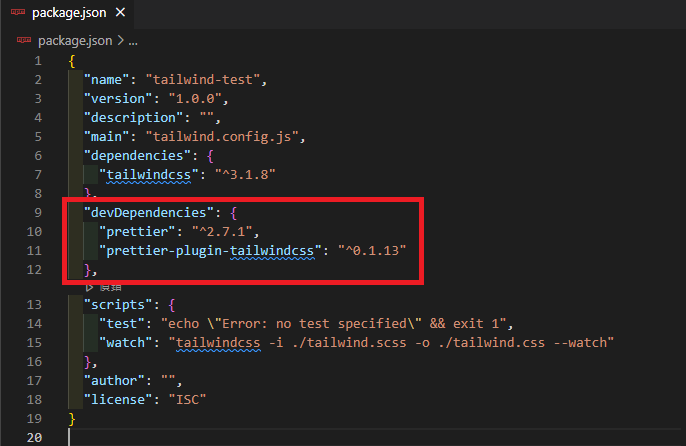Close the package.json tab
Screen dimensions: 686x446
(120, 13)
